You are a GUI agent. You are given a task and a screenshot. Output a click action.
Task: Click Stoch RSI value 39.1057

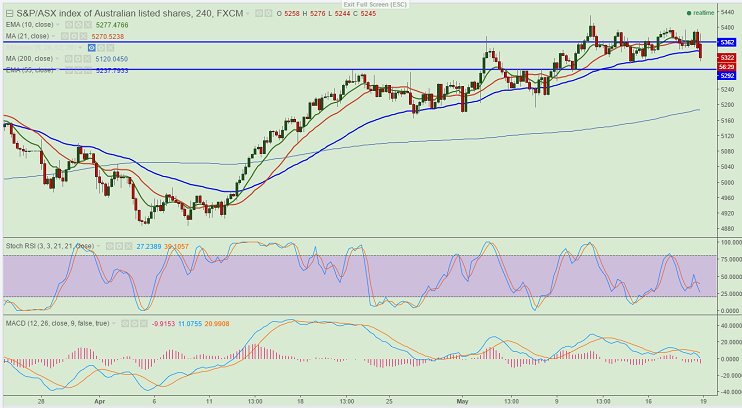pos(177,247)
